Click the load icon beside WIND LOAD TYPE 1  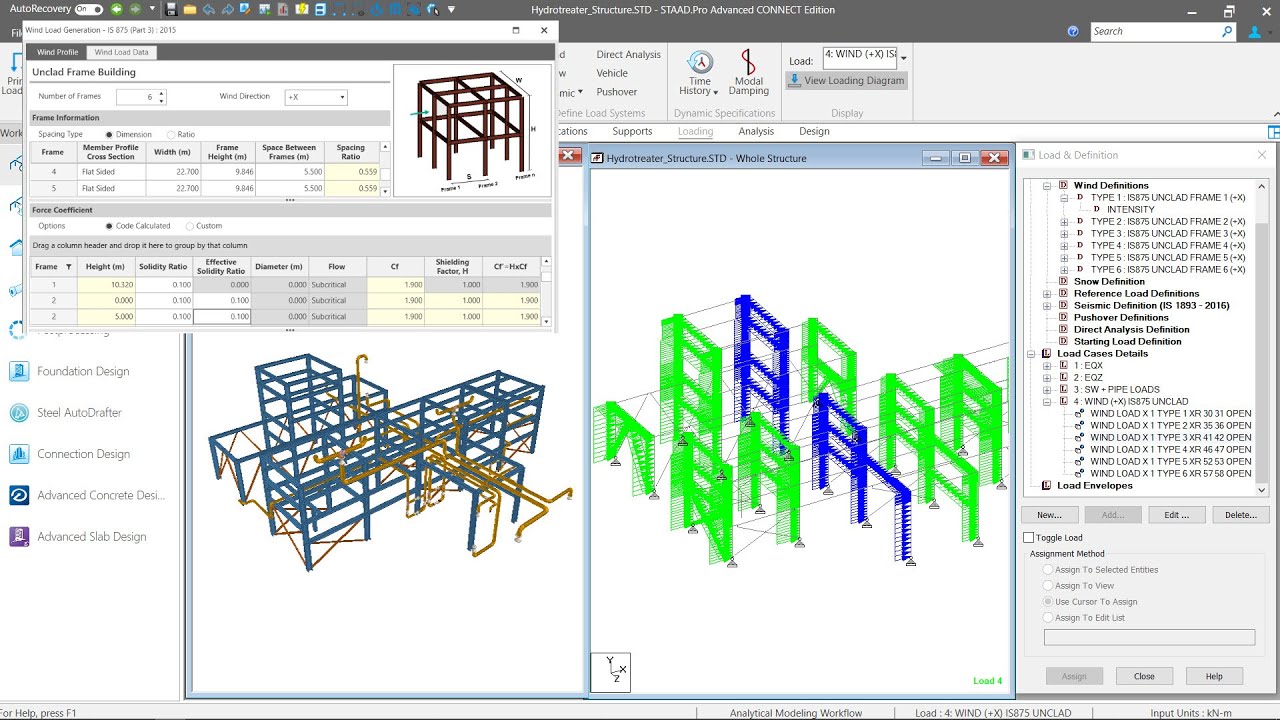tap(1079, 413)
